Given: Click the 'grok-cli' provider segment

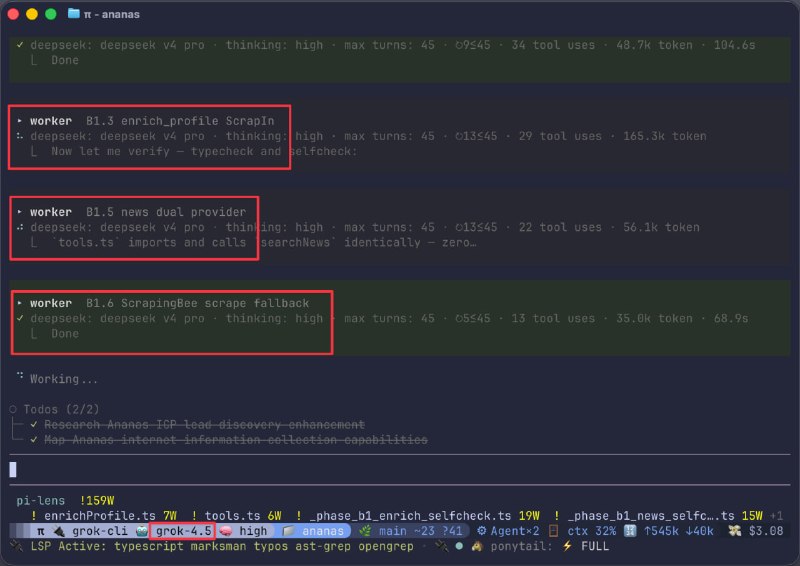Looking at the screenshot, I should click(100, 531).
